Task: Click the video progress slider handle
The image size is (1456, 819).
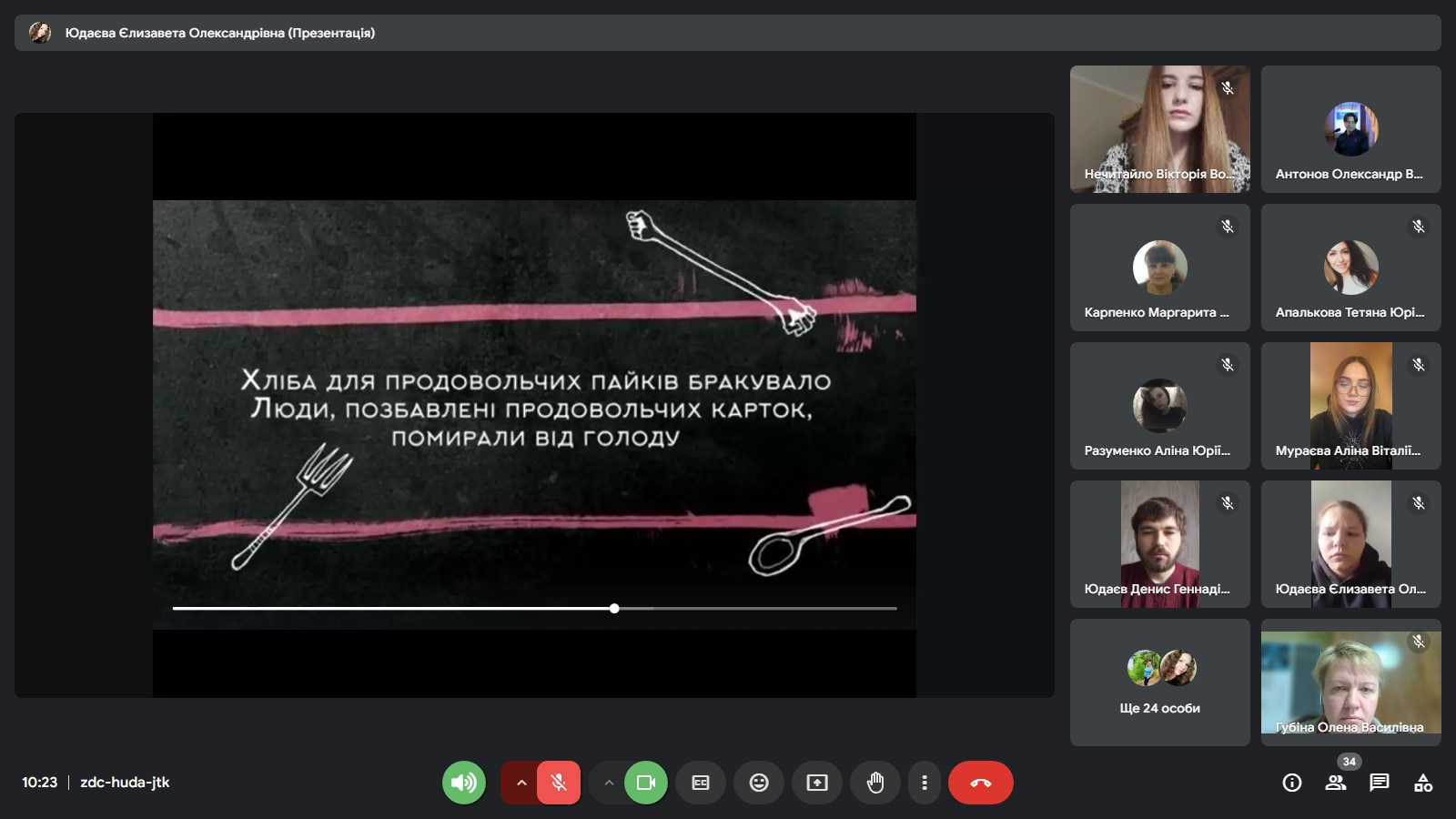Action: (615, 608)
